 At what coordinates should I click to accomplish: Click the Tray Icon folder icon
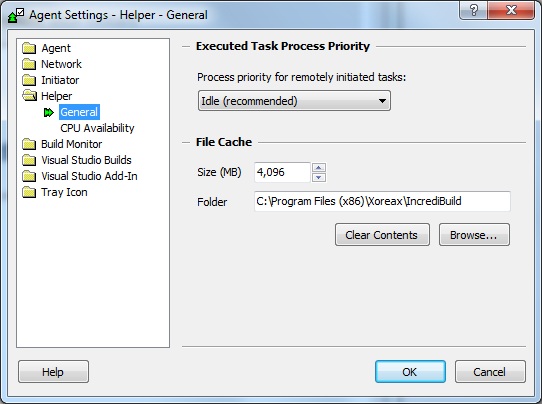pos(29,192)
